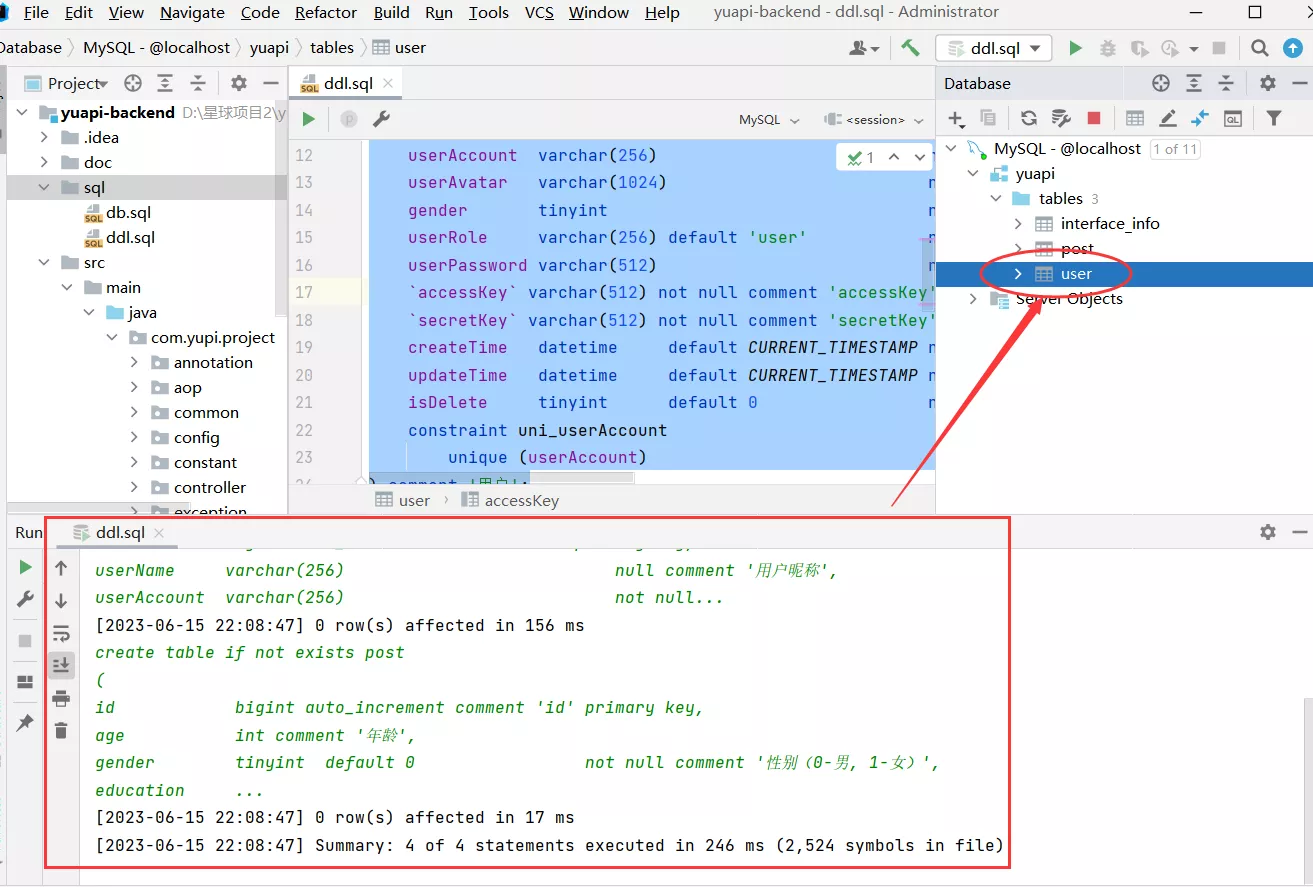1313x887 pixels.
Task: Expand the controller package
Action: 134,487
